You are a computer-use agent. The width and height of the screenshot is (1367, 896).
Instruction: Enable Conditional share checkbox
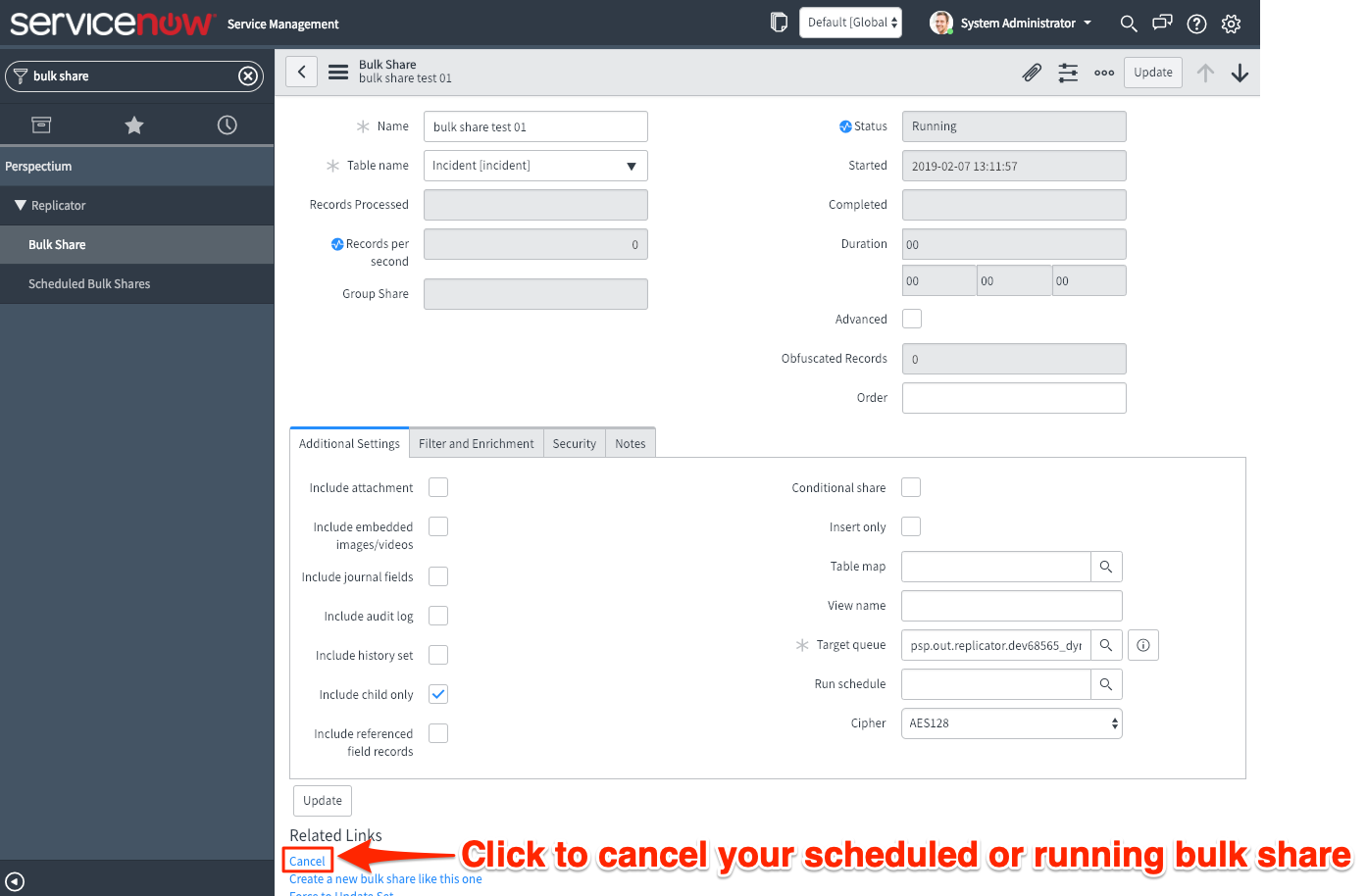(911, 487)
